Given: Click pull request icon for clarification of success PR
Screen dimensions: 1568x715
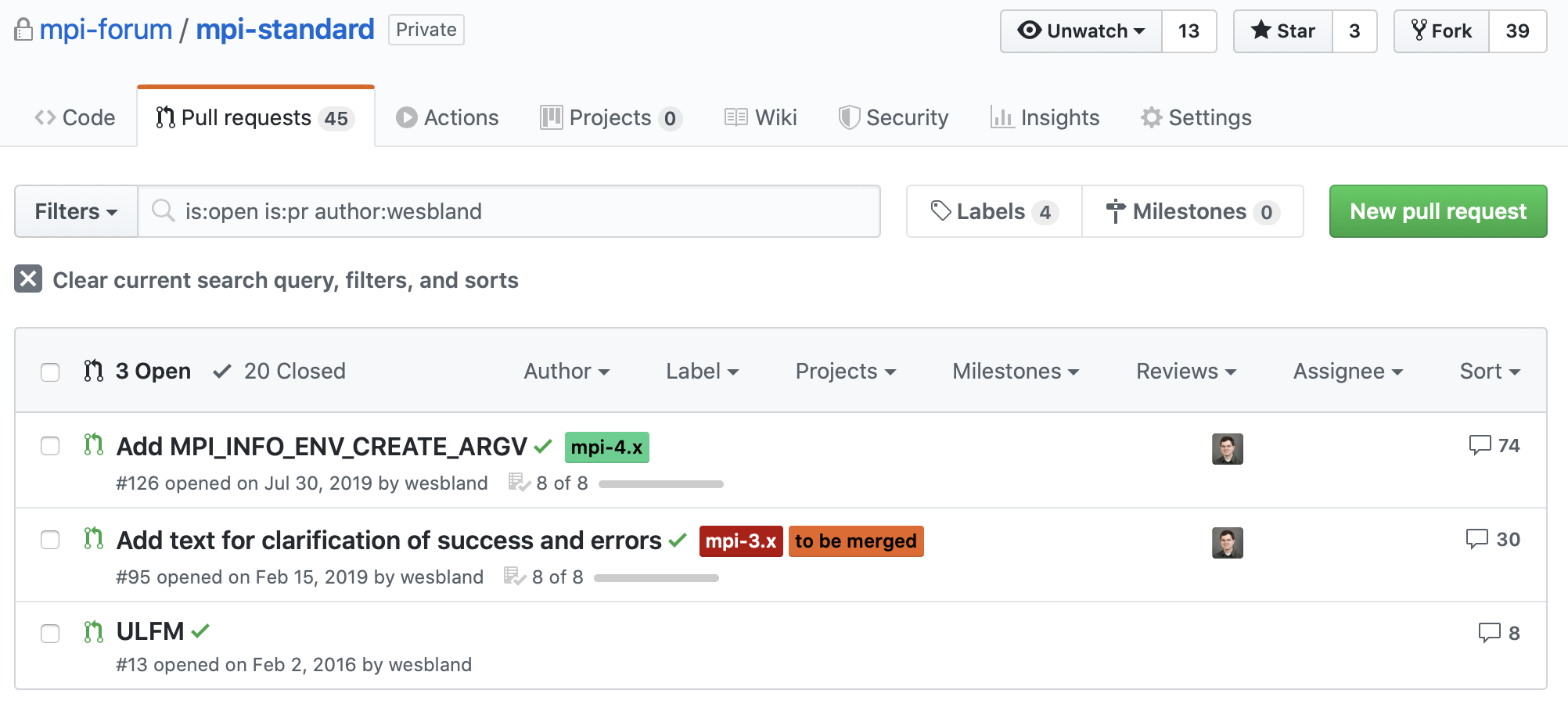Looking at the screenshot, I should coord(94,539).
